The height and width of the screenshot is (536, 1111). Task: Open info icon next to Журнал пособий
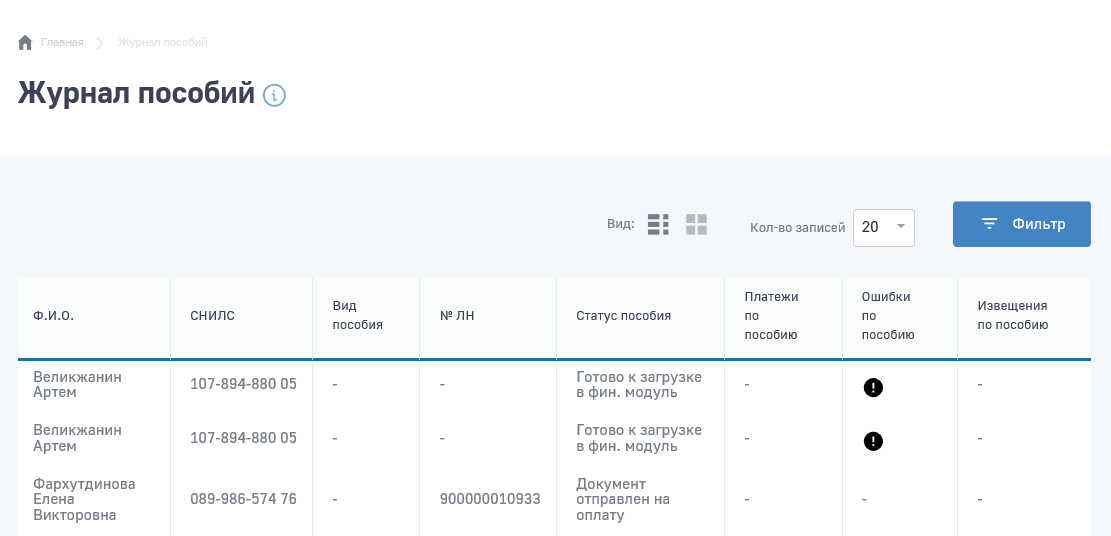pos(274,95)
